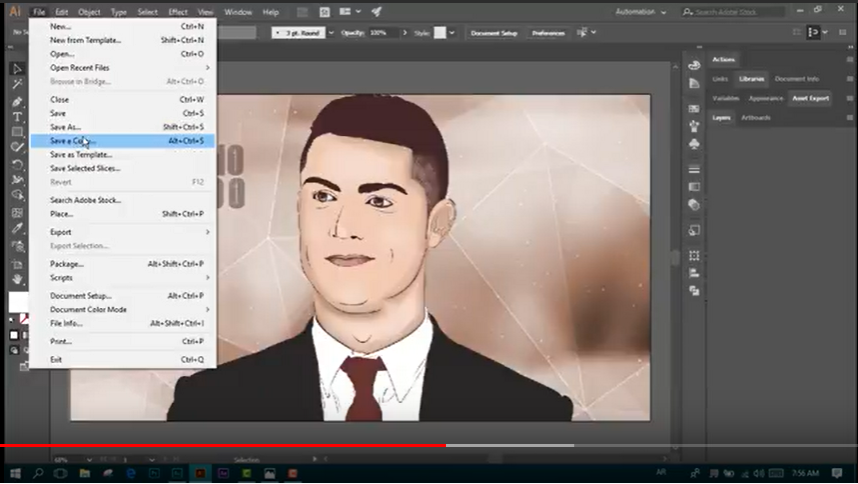Choose Place from the File menu
858x484 pixels.
pyautogui.click(x=123, y=214)
